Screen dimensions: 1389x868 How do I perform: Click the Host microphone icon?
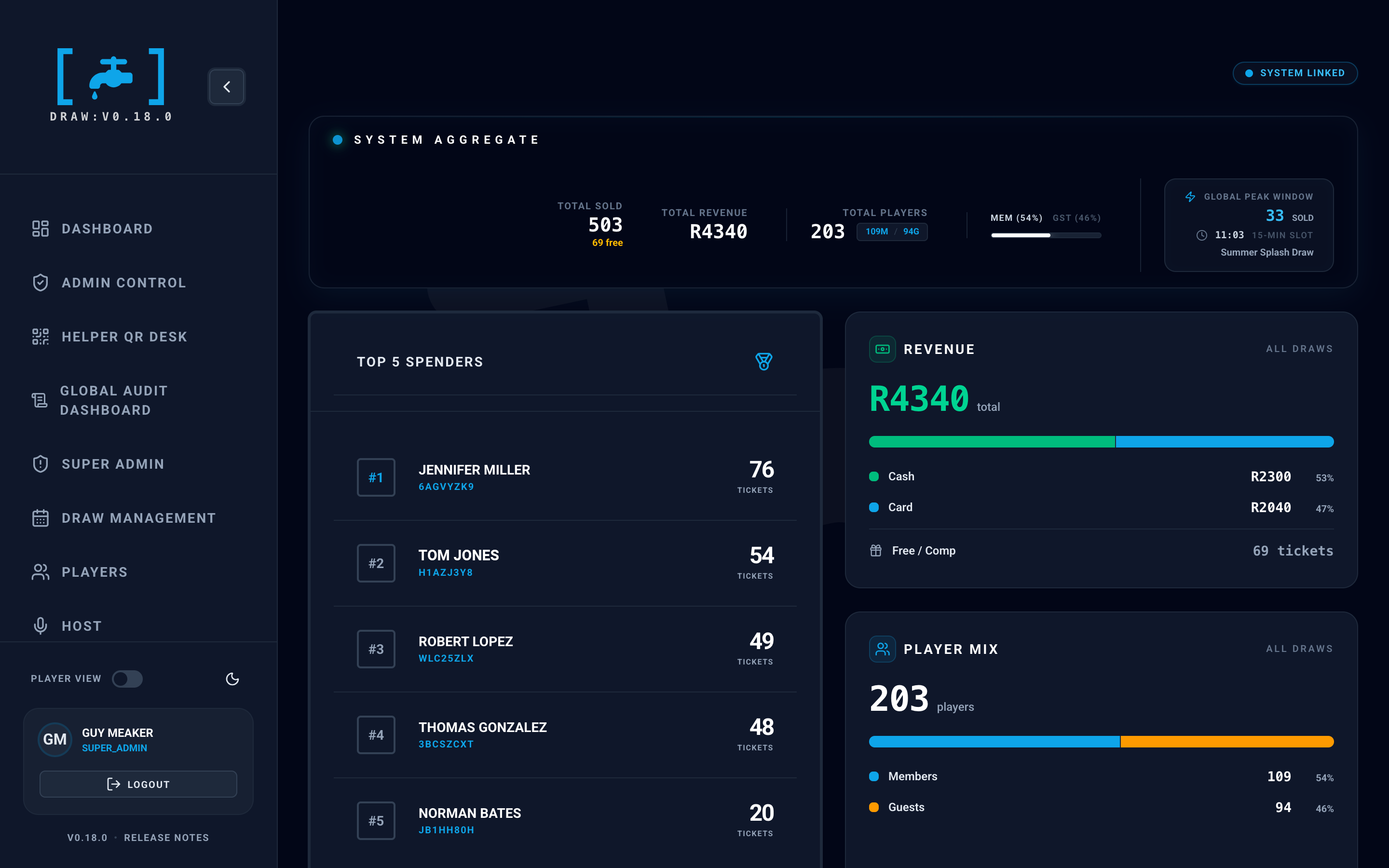tap(40, 626)
